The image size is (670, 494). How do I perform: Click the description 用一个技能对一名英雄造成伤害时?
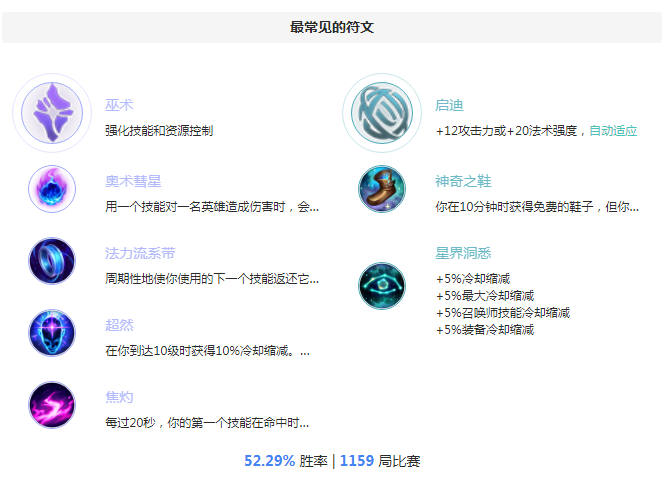(195, 207)
